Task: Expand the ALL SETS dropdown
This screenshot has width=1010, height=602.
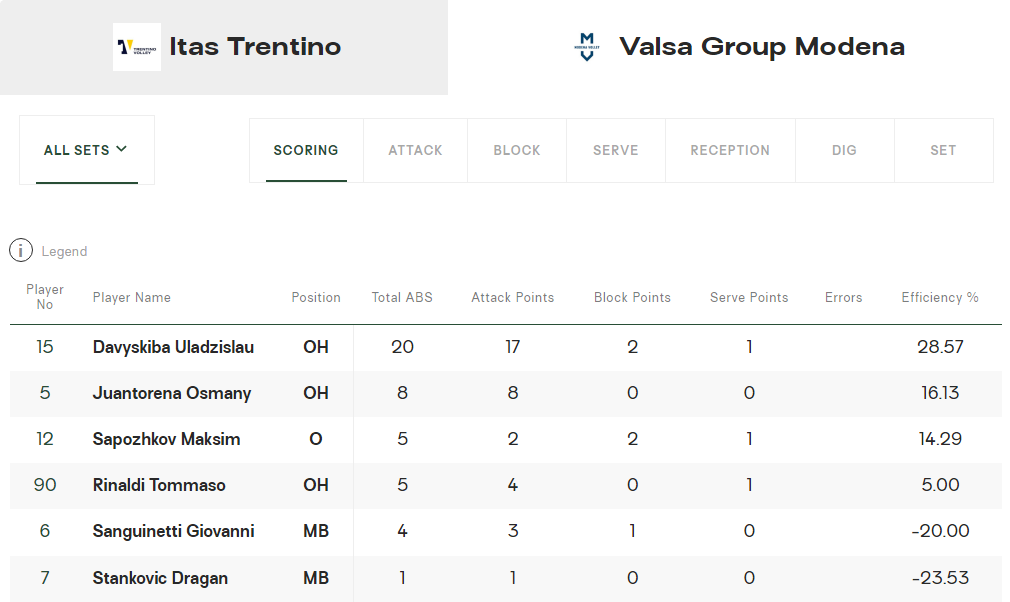Action: coord(87,150)
